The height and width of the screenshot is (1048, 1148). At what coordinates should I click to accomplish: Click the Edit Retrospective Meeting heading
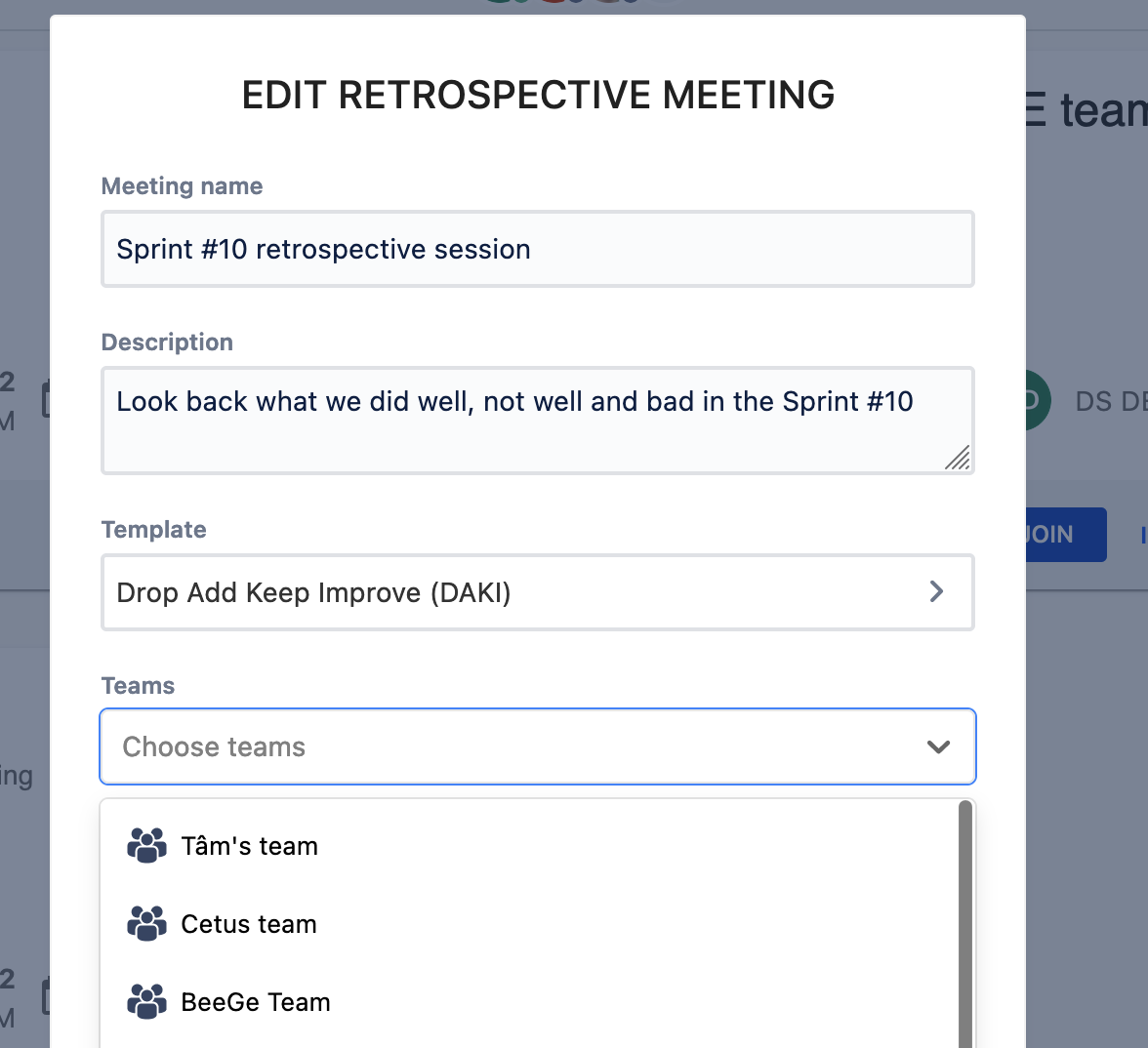coord(538,95)
